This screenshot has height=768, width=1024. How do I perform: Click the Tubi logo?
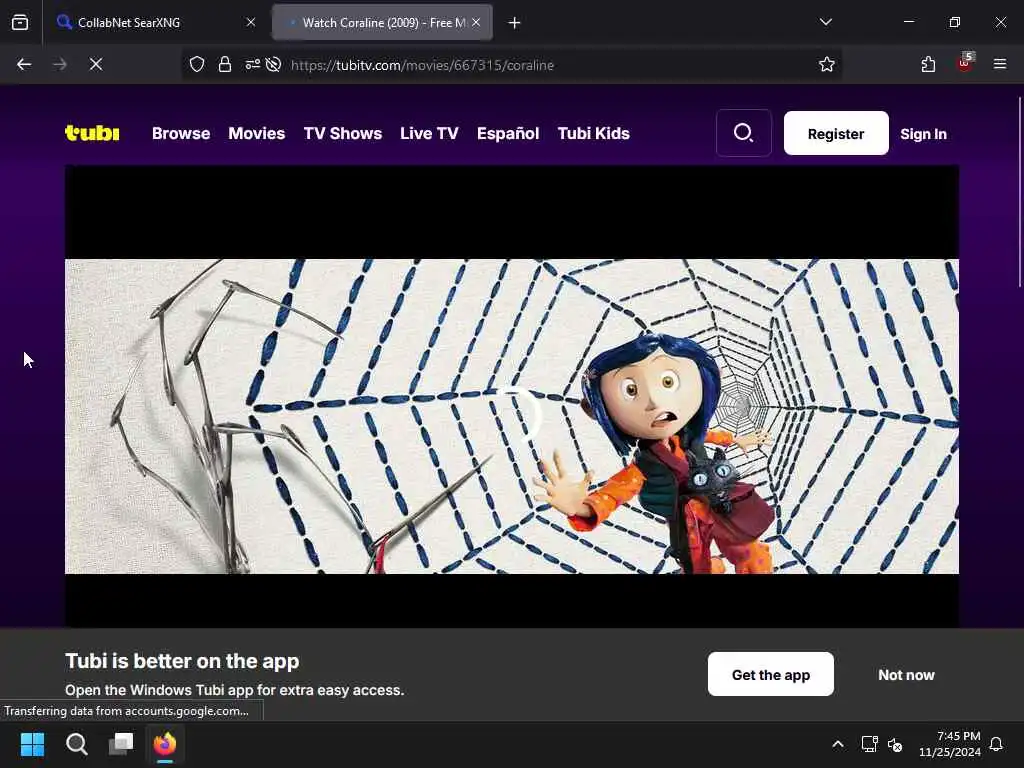click(x=92, y=133)
